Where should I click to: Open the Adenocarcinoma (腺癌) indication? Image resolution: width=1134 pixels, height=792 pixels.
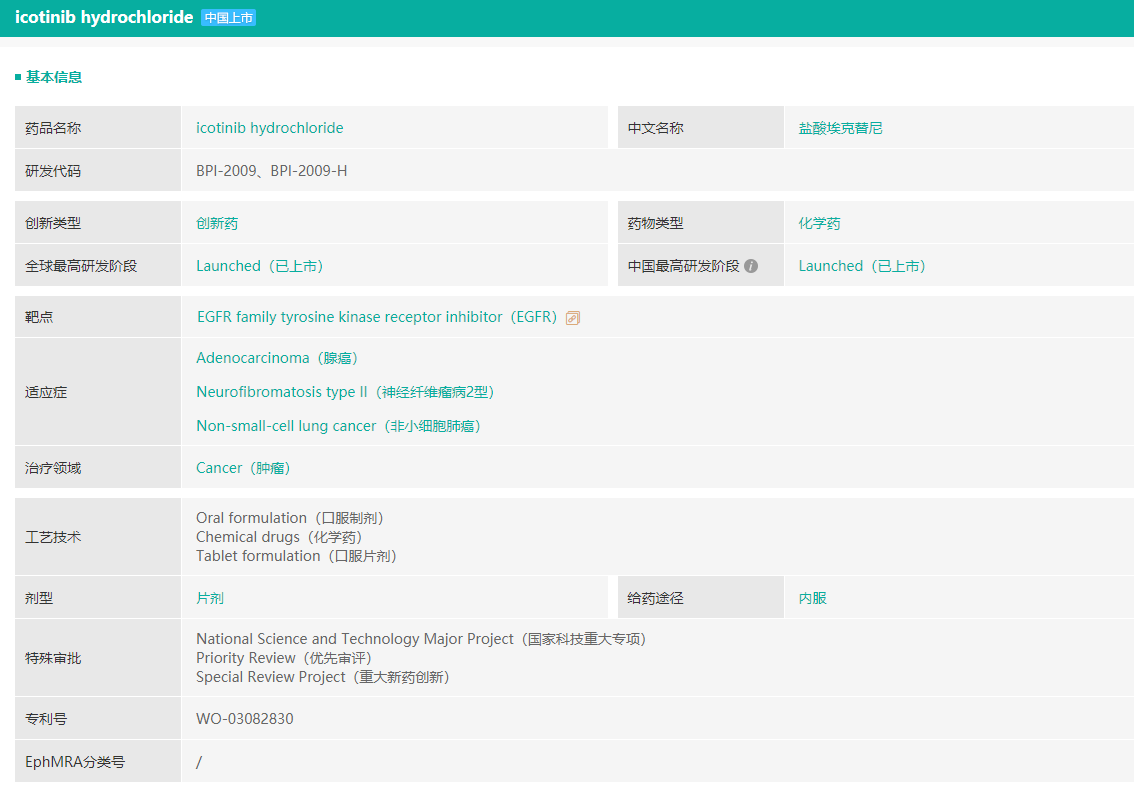click(x=277, y=358)
